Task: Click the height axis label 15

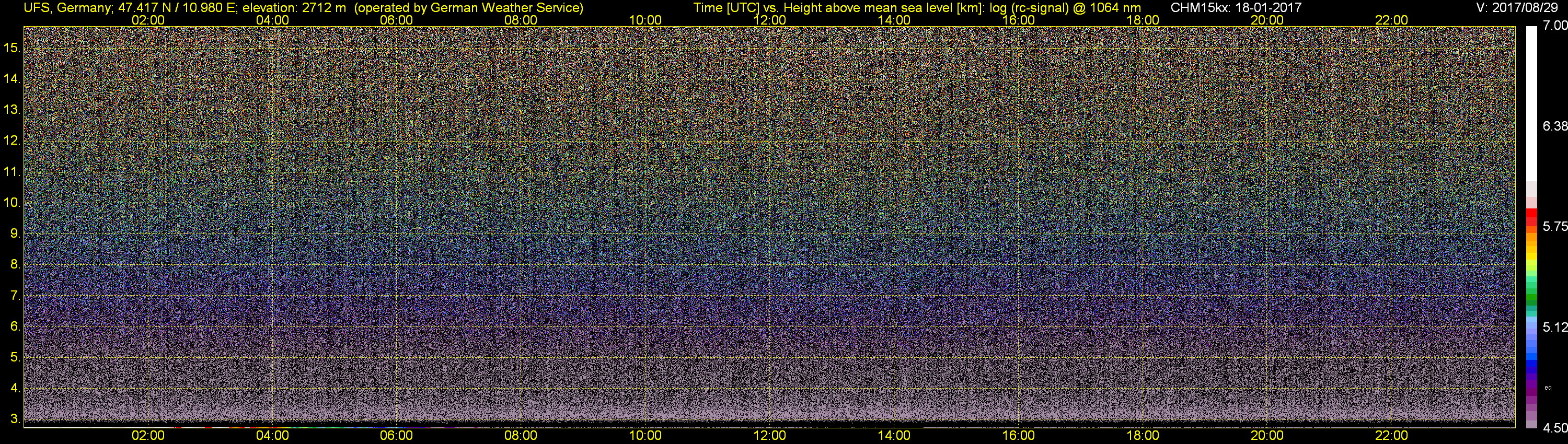Action: pyautogui.click(x=11, y=48)
